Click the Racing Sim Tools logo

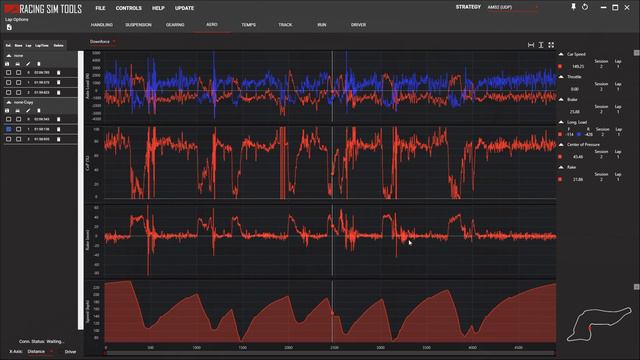point(43,9)
